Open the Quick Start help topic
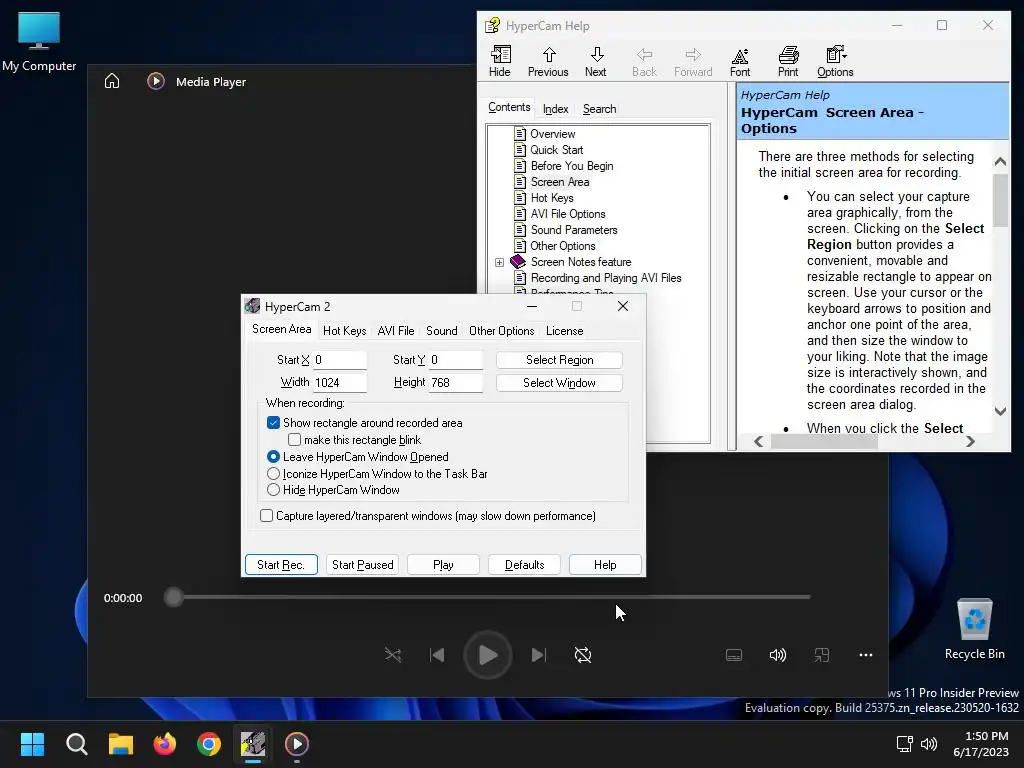The image size is (1024, 768). (556, 150)
